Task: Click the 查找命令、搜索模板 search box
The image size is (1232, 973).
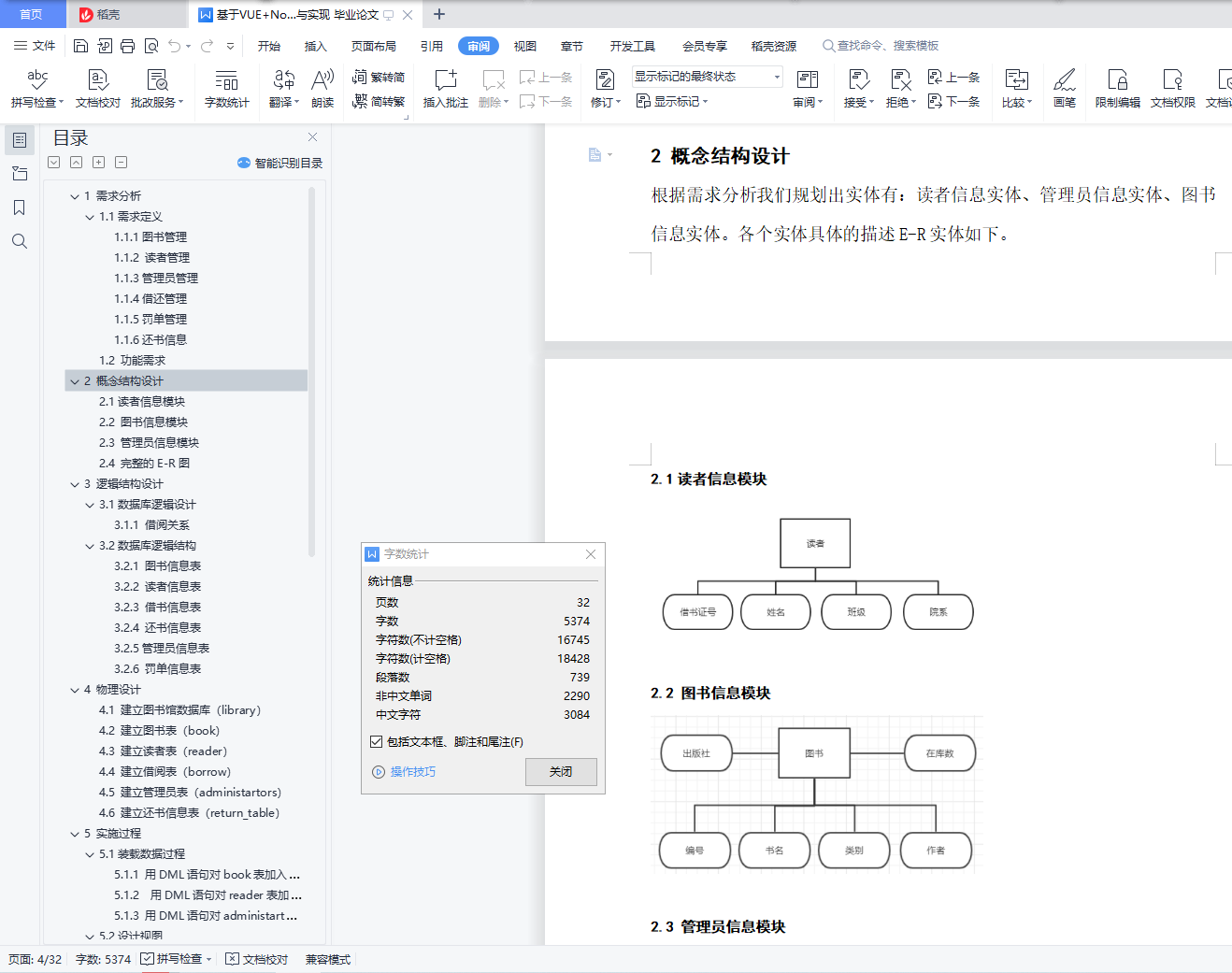Action: [x=881, y=46]
